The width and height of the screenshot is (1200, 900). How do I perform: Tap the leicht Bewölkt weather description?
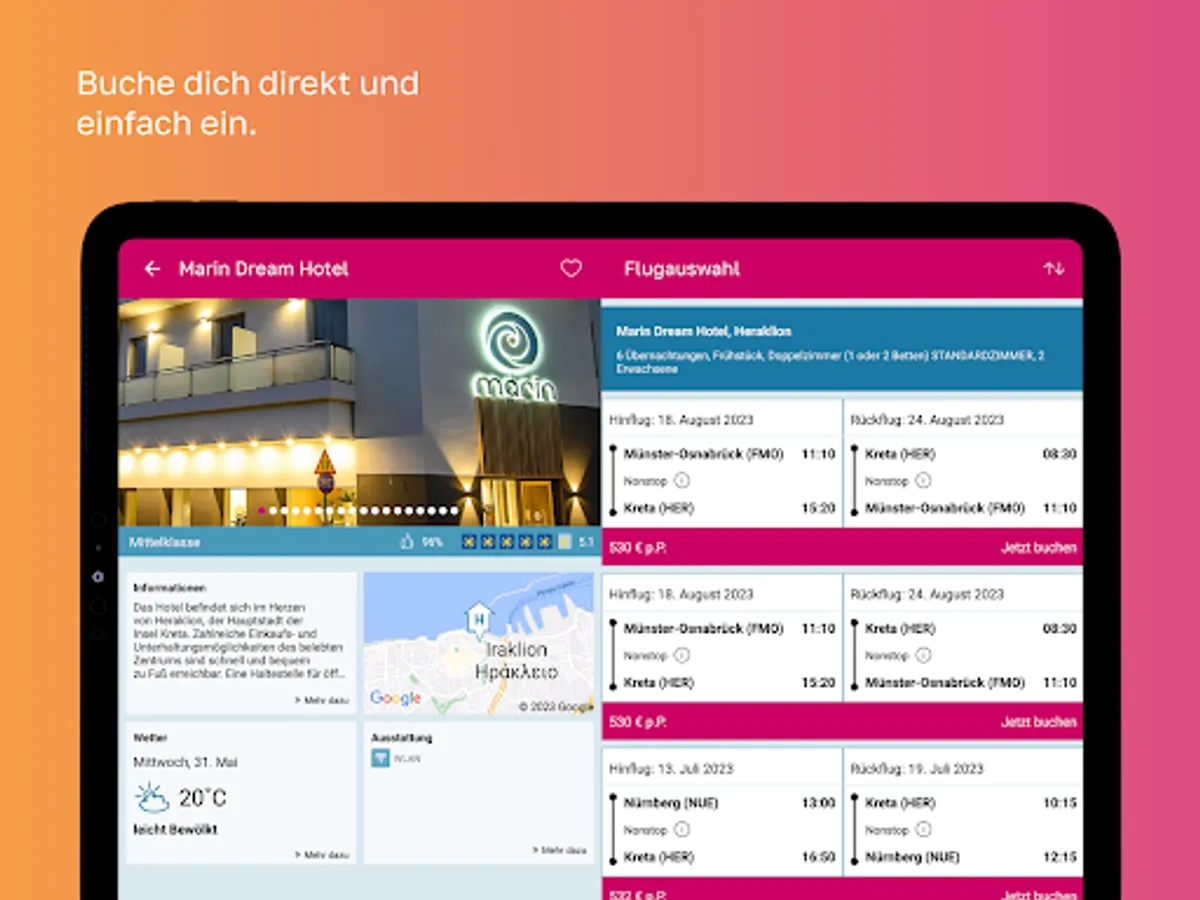175,830
